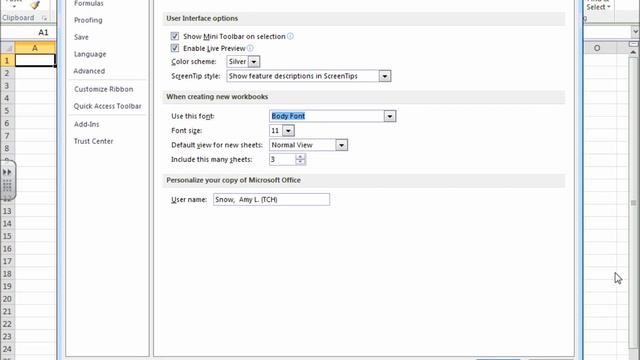The image size is (640, 360).
Task: Select row 13 header
Action: point(7,211)
